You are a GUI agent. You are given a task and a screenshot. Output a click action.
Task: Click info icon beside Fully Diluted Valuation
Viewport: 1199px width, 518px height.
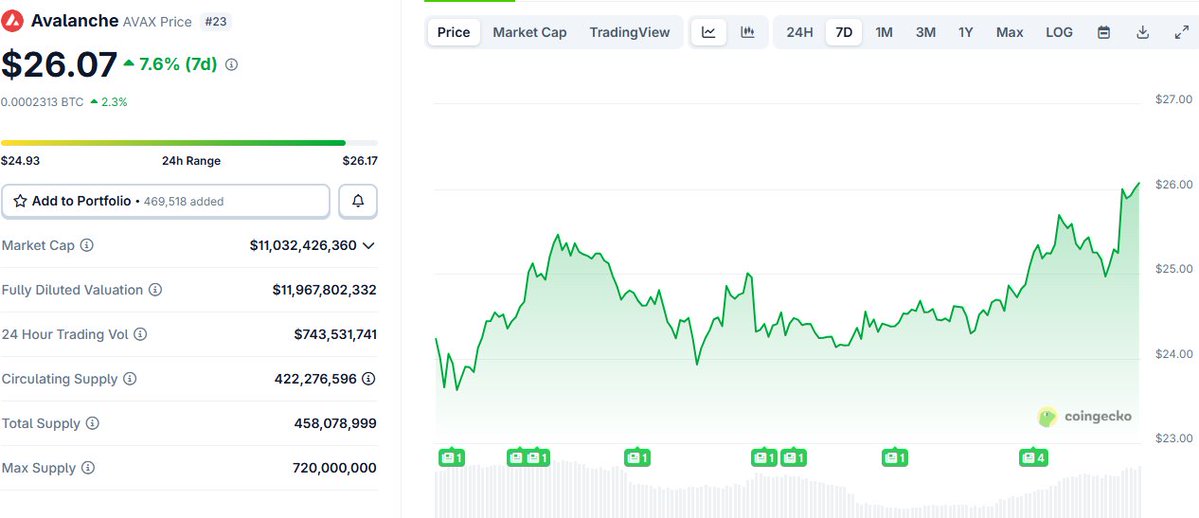point(155,290)
